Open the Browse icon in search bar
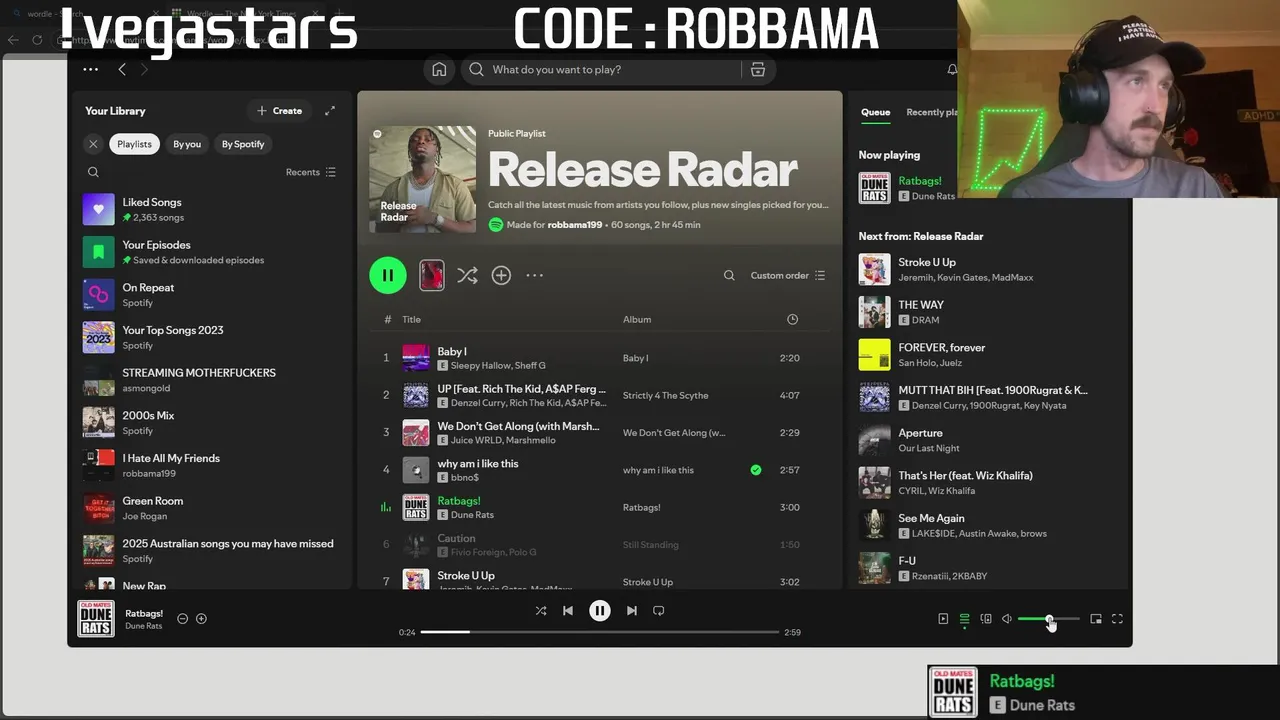The width and height of the screenshot is (1280, 720). pos(758,69)
